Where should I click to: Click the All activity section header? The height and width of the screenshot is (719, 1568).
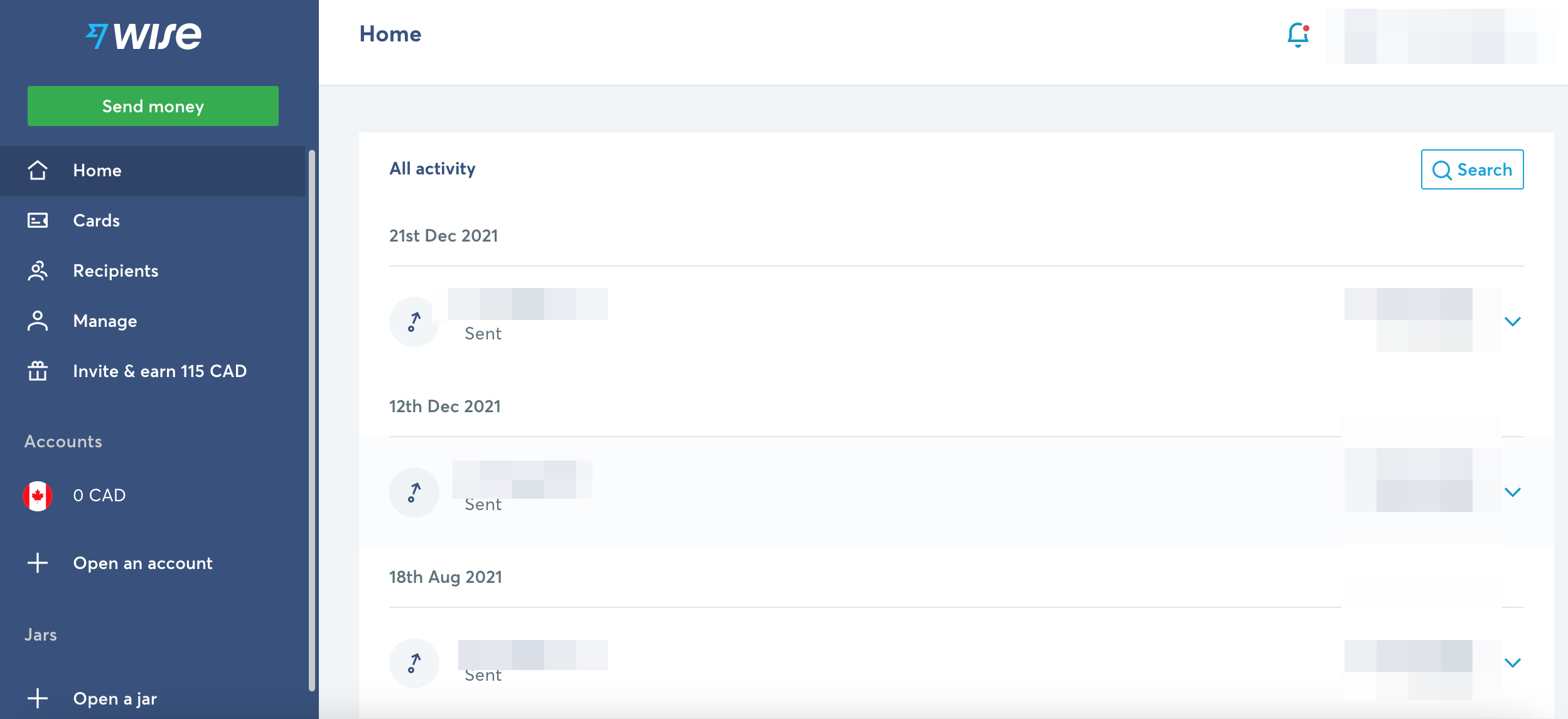pyautogui.click(x=432, y=168)
